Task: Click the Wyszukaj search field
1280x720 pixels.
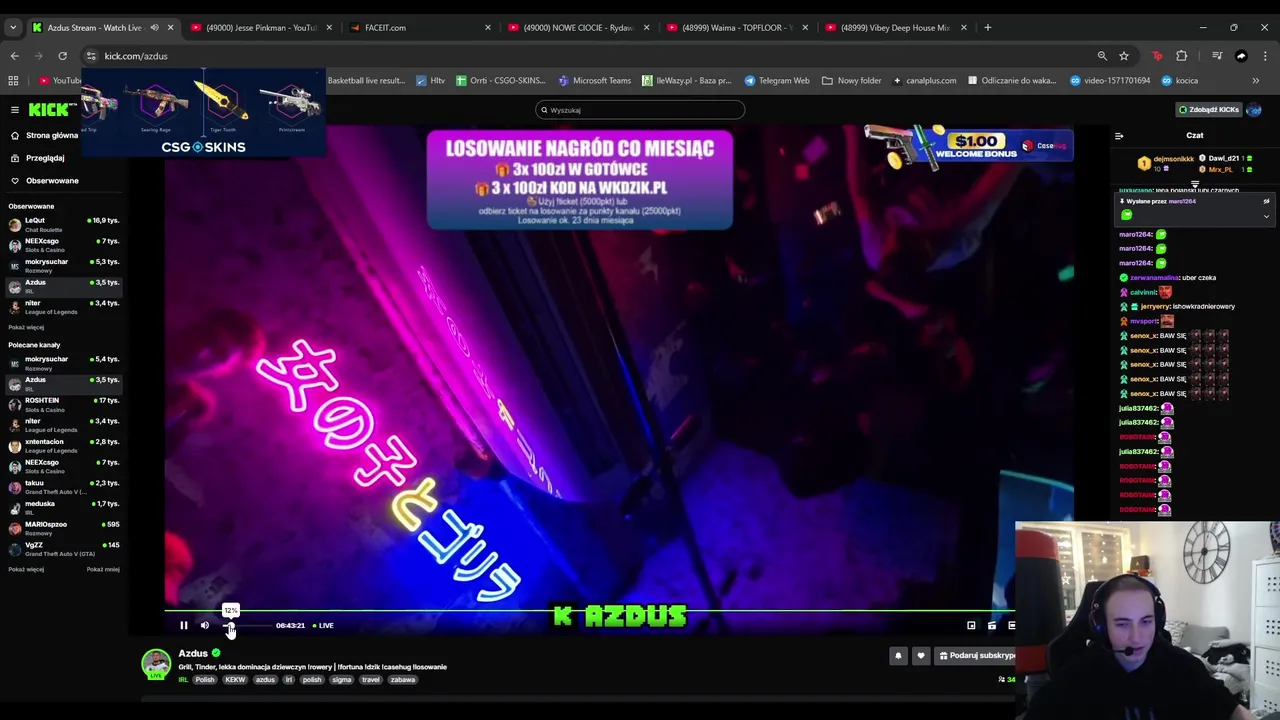Action: (x=640, y=110)
